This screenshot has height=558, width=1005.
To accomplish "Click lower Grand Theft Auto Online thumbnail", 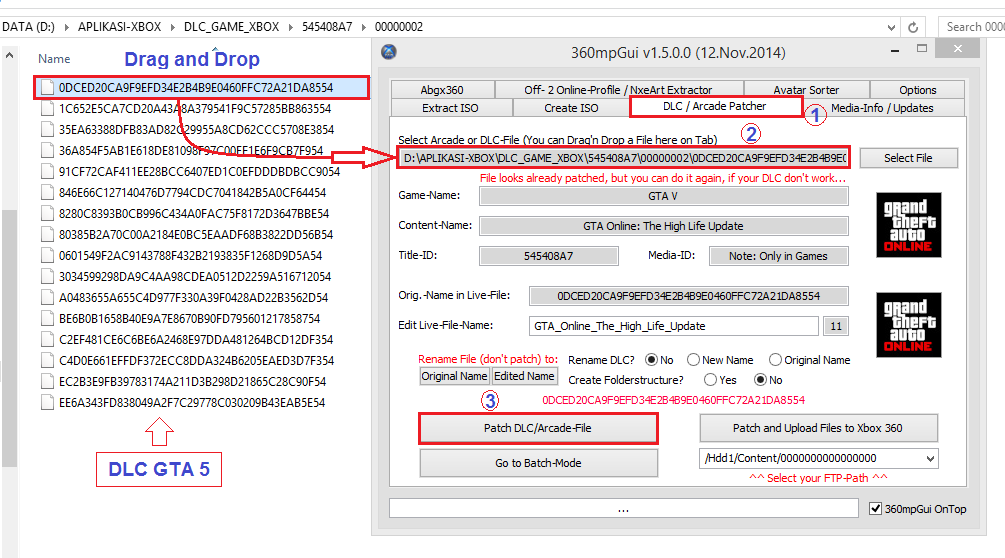I will (x=908, y=325).
